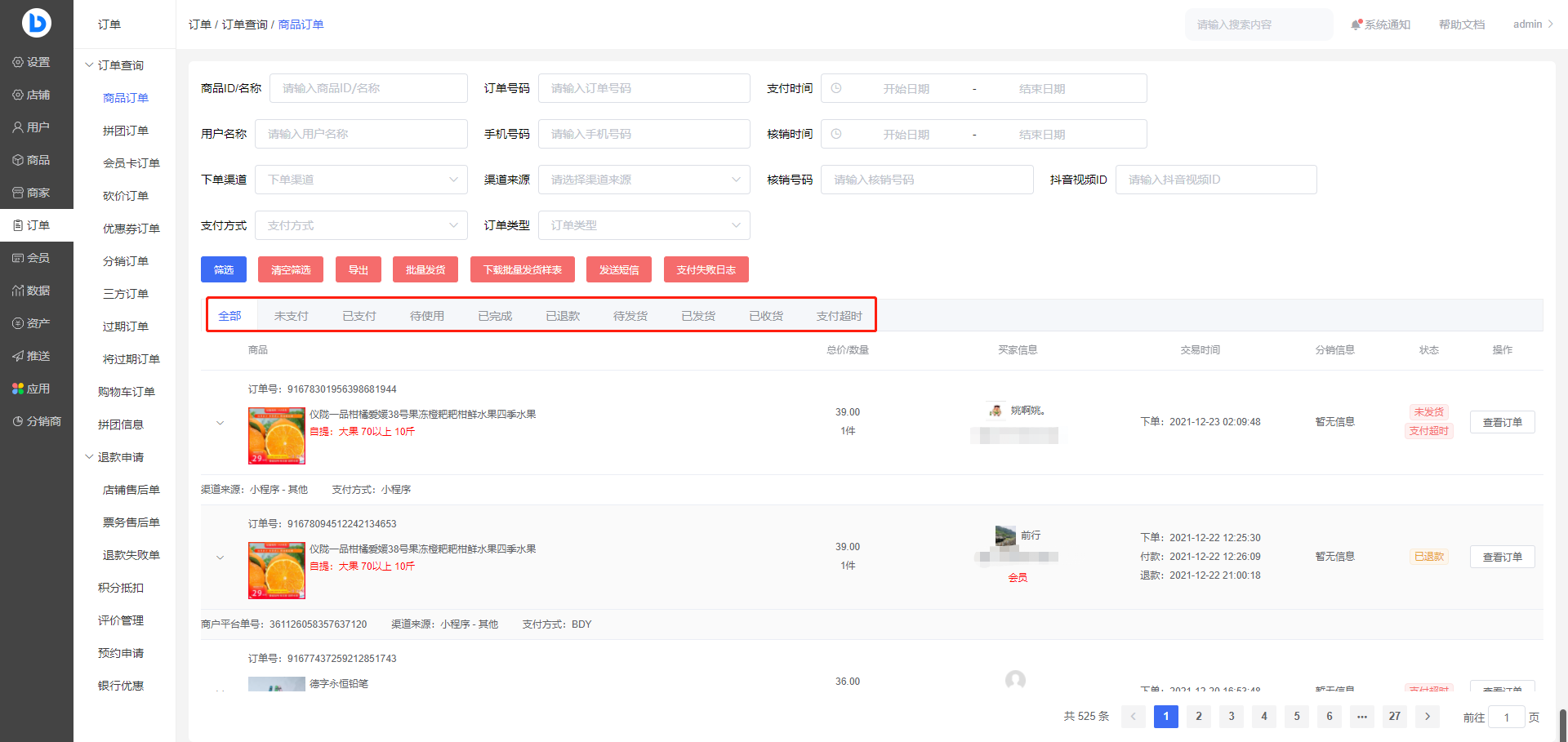Viewport: 1568px width, 742px height.
Task: Collapse the 订单查询 menu group
Action: click(x=90, y=65)
